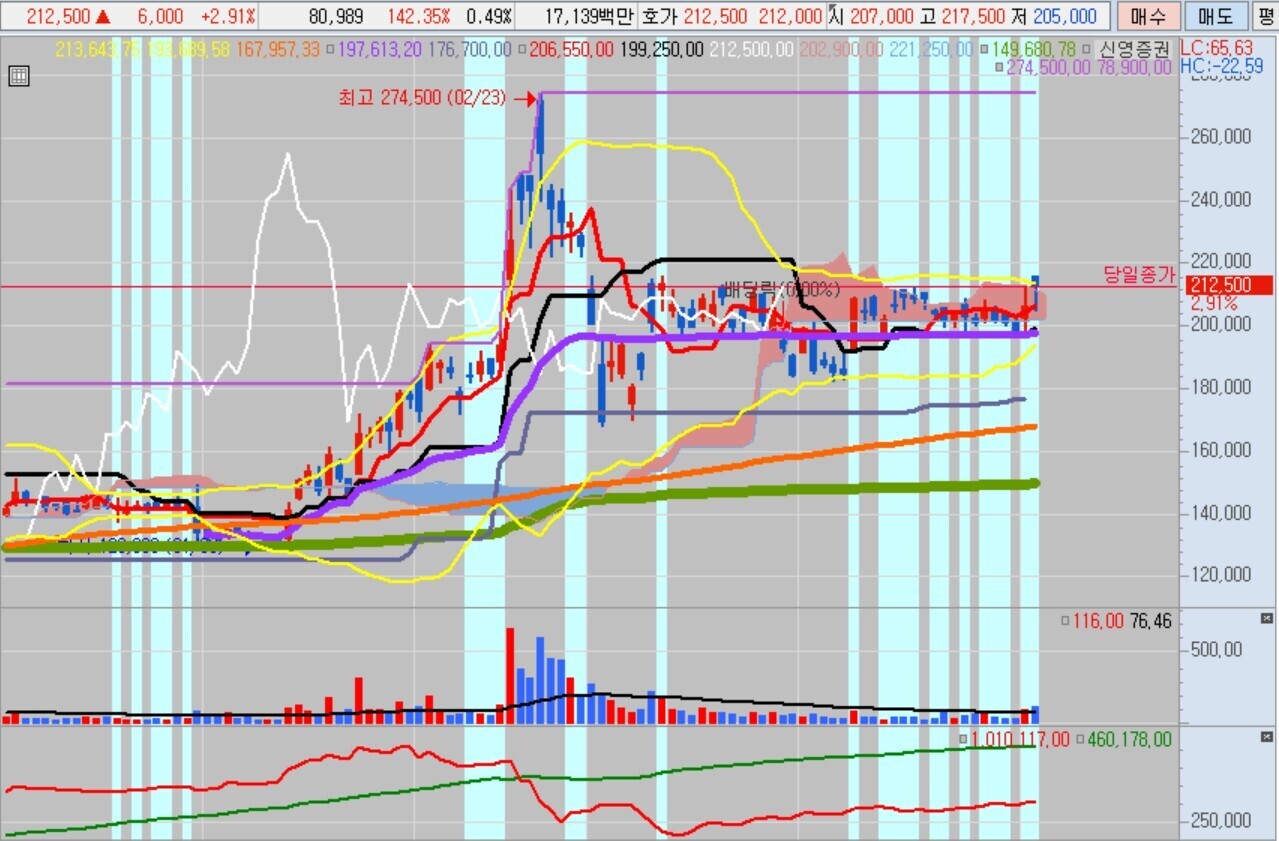Click the +2.91% change rate in header
Viewport: 1279px width, 841px height.
pyautogui.click(x=228, y=17)
